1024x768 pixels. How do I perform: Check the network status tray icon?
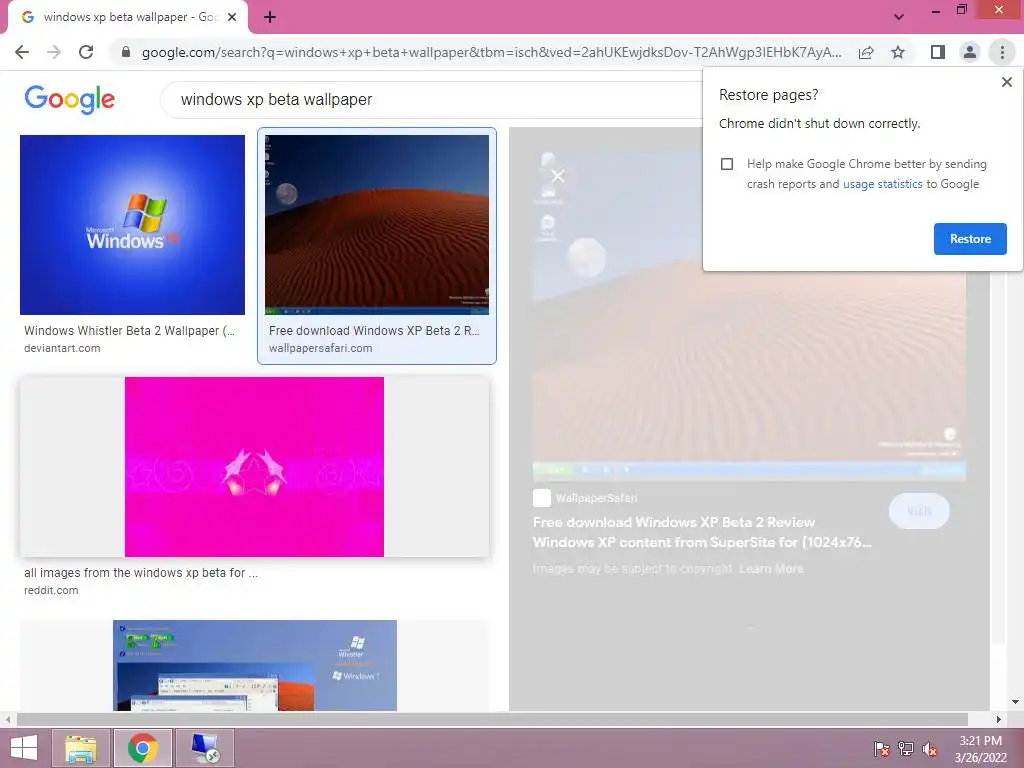906,749
